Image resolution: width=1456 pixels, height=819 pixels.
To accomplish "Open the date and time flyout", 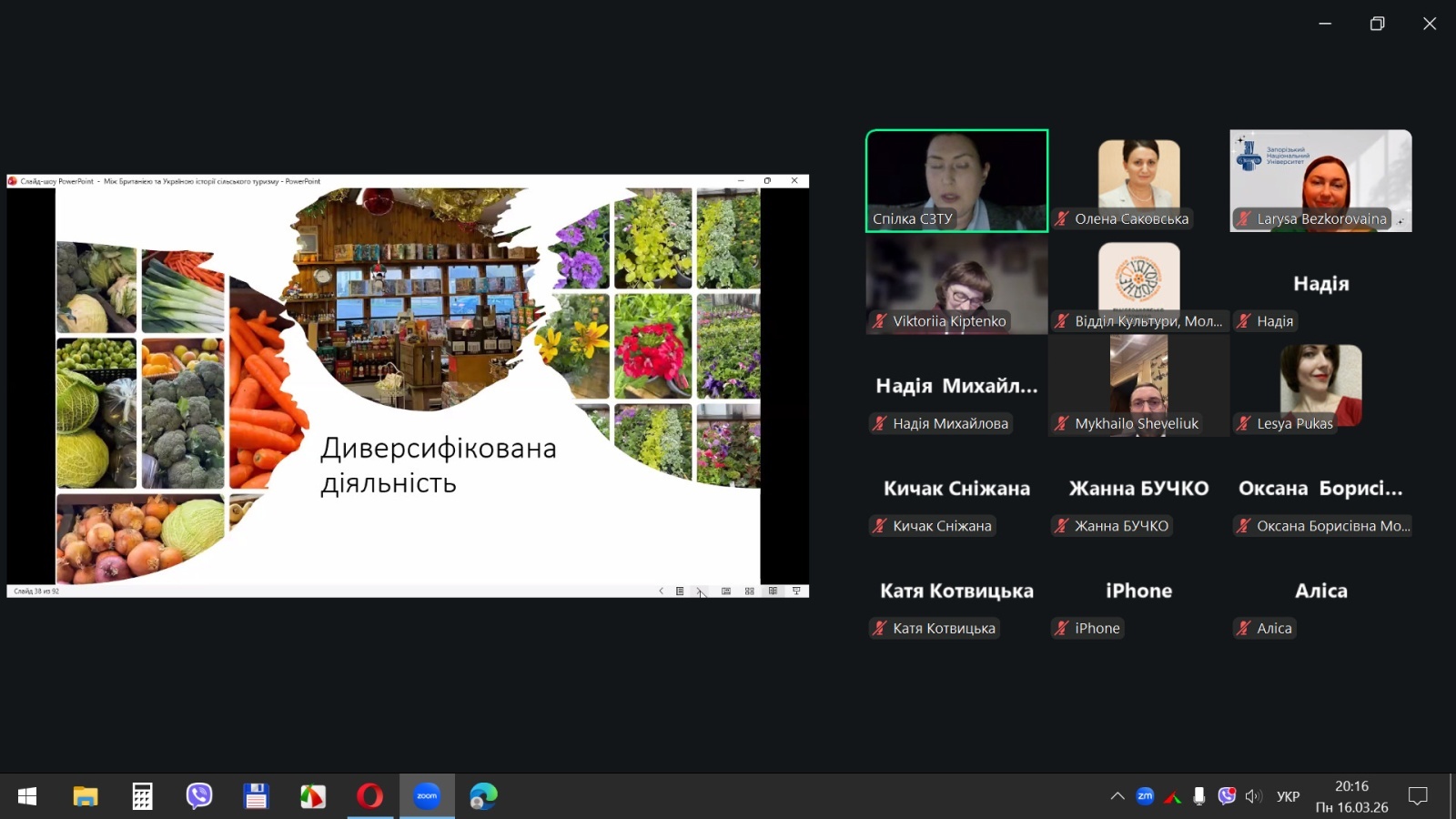I will (1351, 796).
